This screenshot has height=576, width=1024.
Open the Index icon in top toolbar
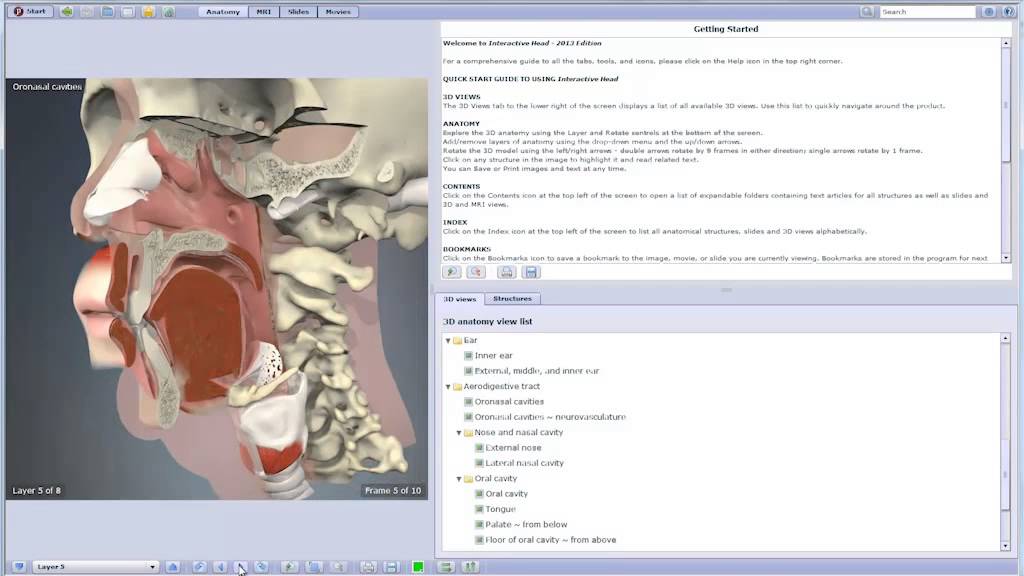128,12
